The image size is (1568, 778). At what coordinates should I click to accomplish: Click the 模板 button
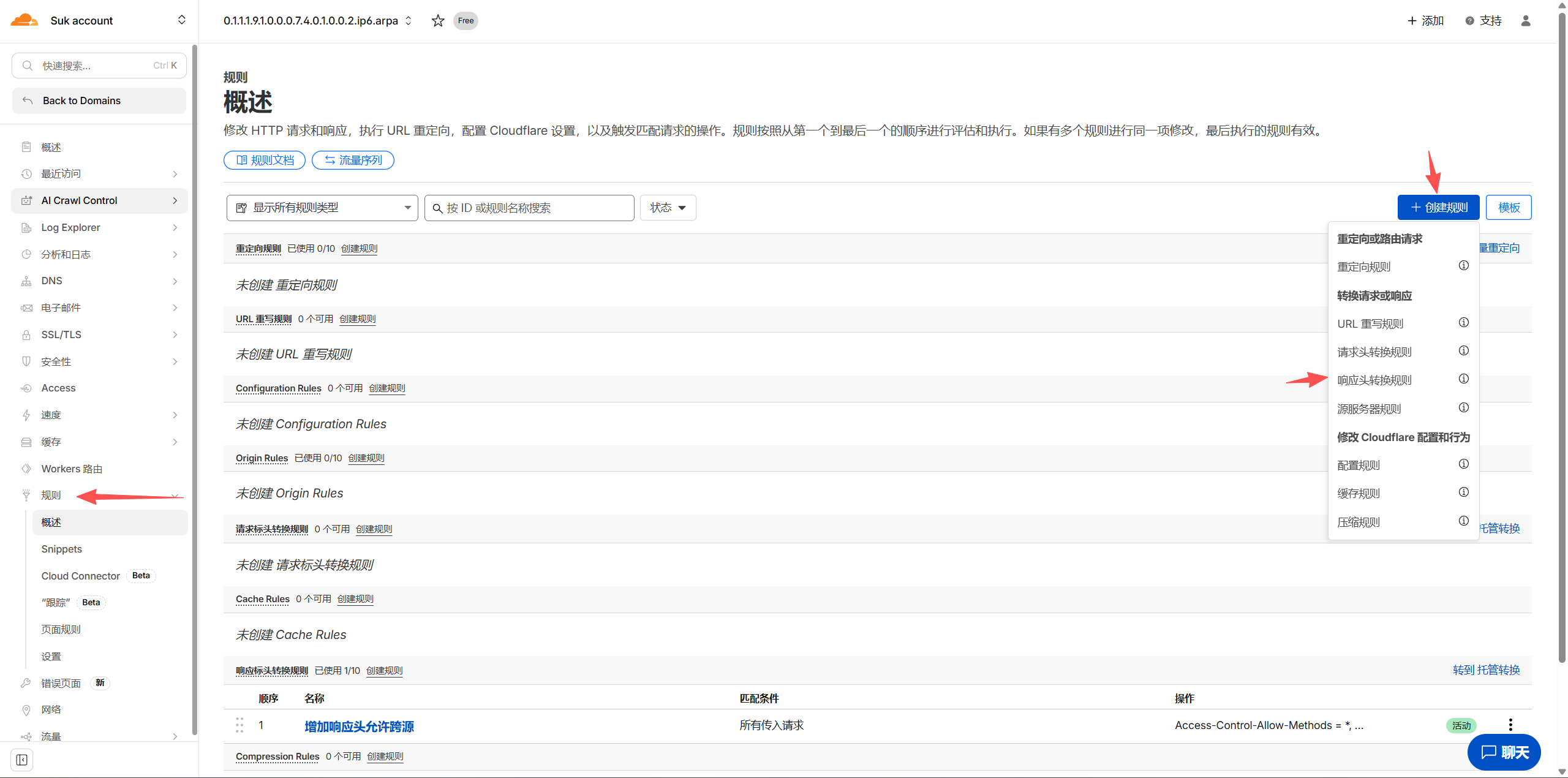click(x=1509, y=208)
